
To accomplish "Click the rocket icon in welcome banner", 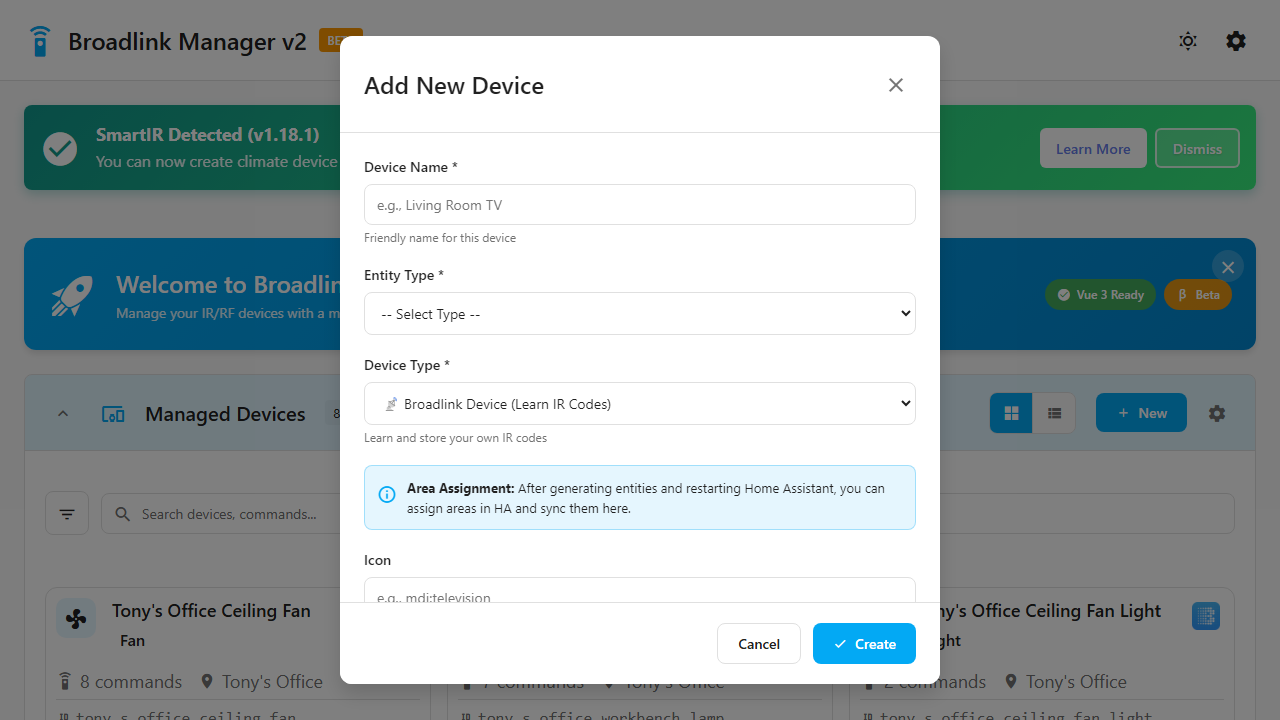I will pyautogui.click(x=72, y=296).
